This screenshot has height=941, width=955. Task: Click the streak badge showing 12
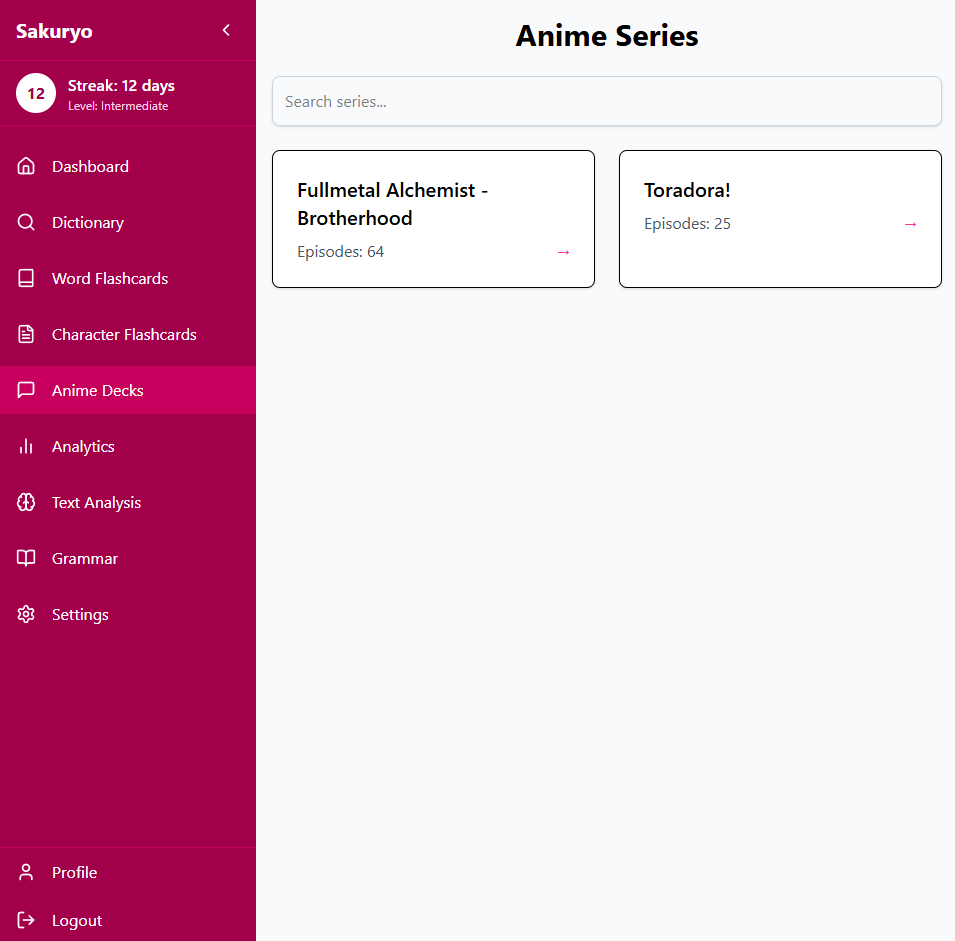pyautogui.click(x=36, y=94)
